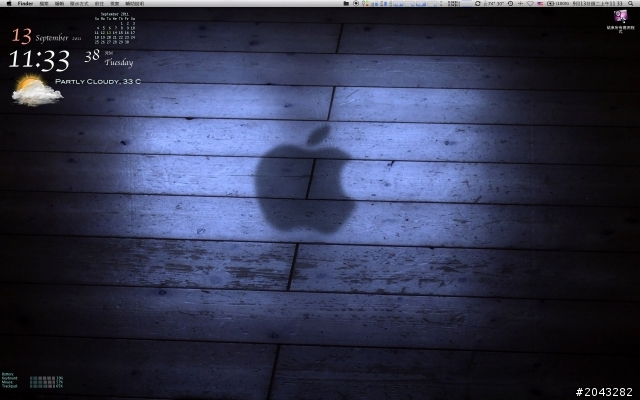The image size is (640, 400).
Task: Open the 視窗 (Window) menu
Action: (115, 4)
